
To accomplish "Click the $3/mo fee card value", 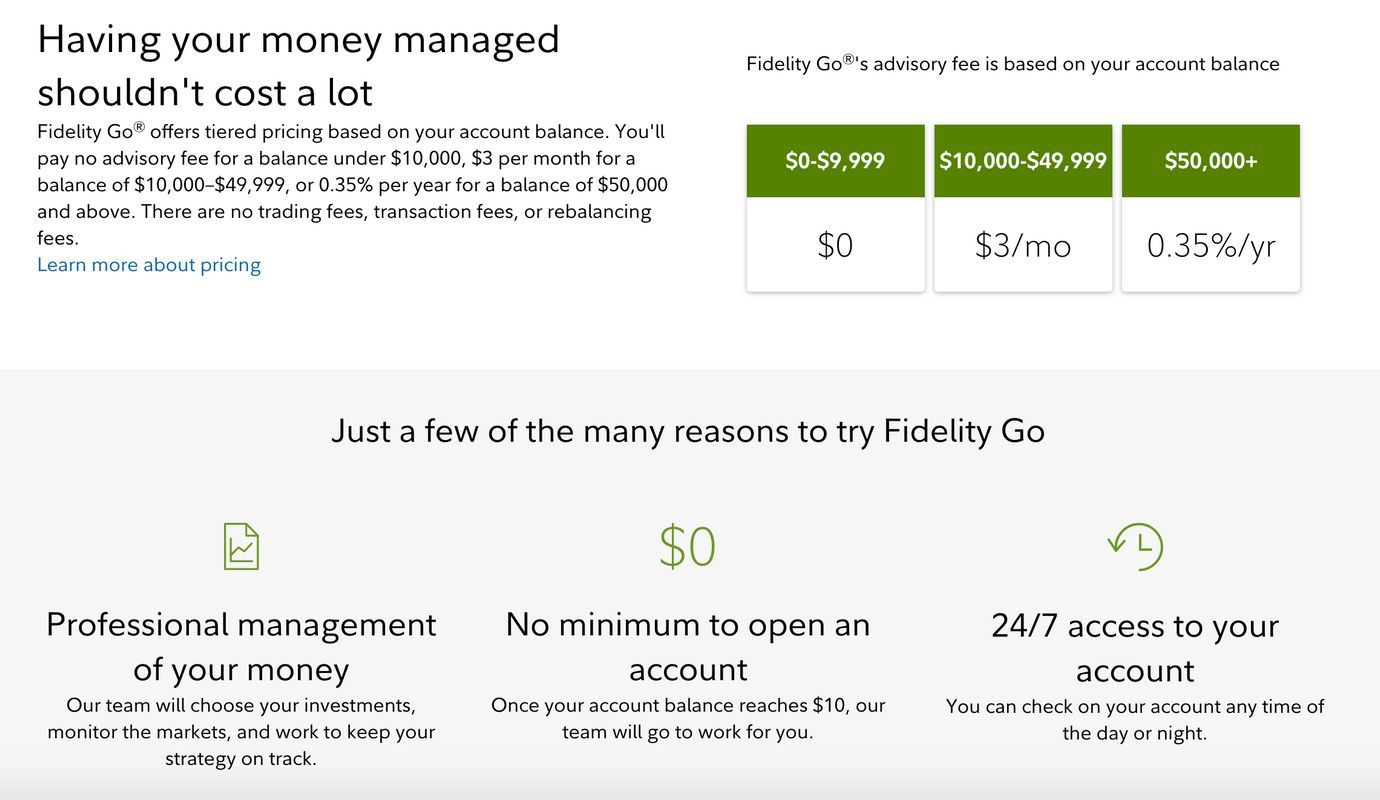I will pos(1023,245).
